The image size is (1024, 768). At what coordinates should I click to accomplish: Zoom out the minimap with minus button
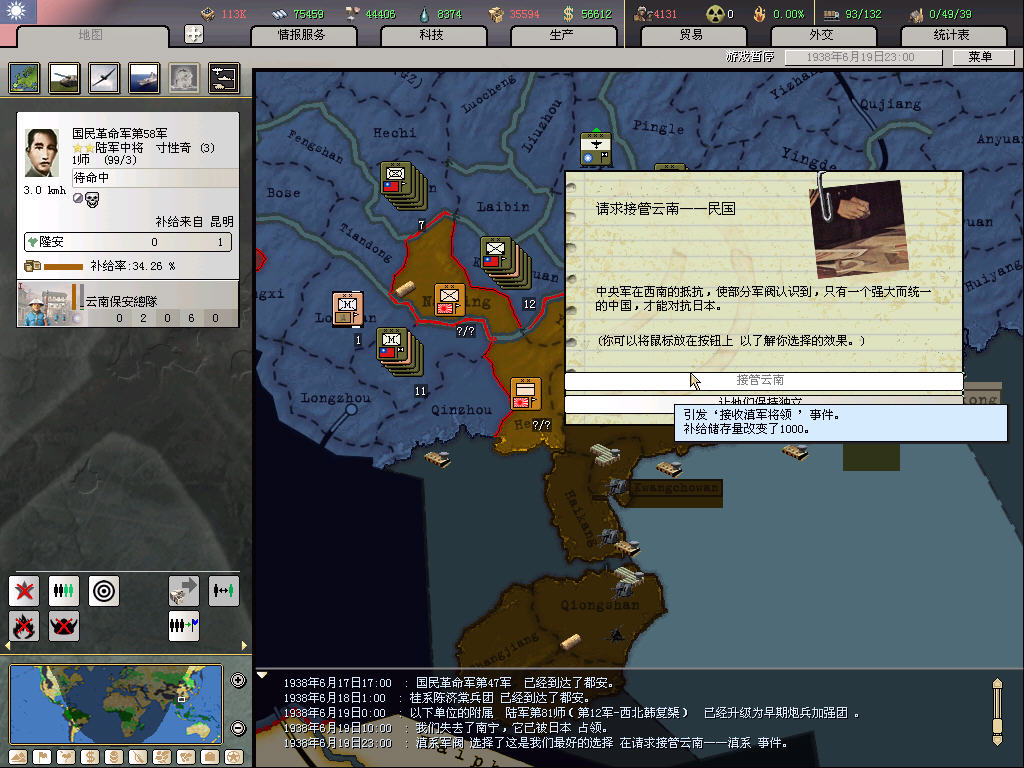(x=238, y=728)
